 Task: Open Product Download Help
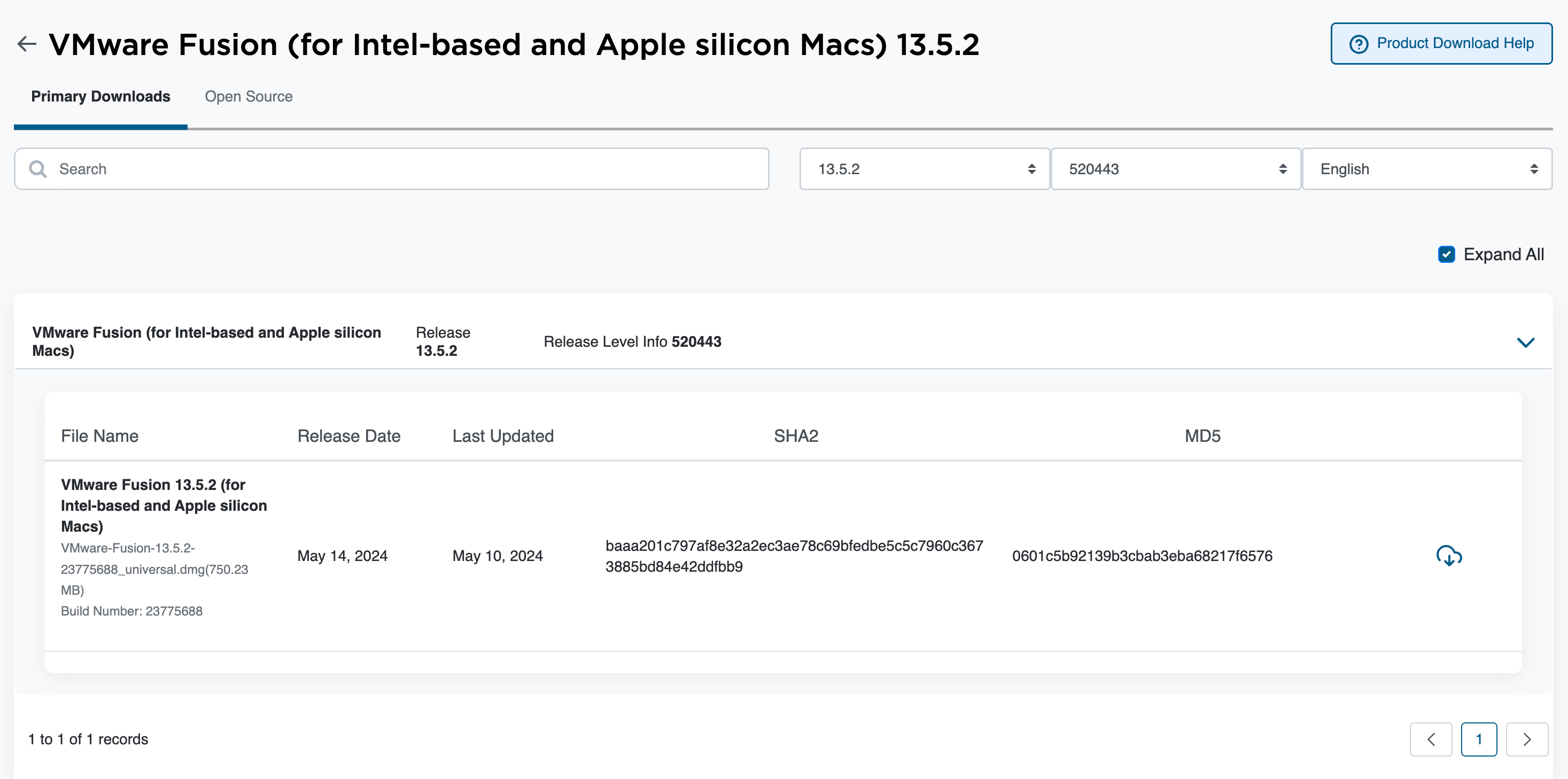pyautogui.click(x=1441, y=43)
